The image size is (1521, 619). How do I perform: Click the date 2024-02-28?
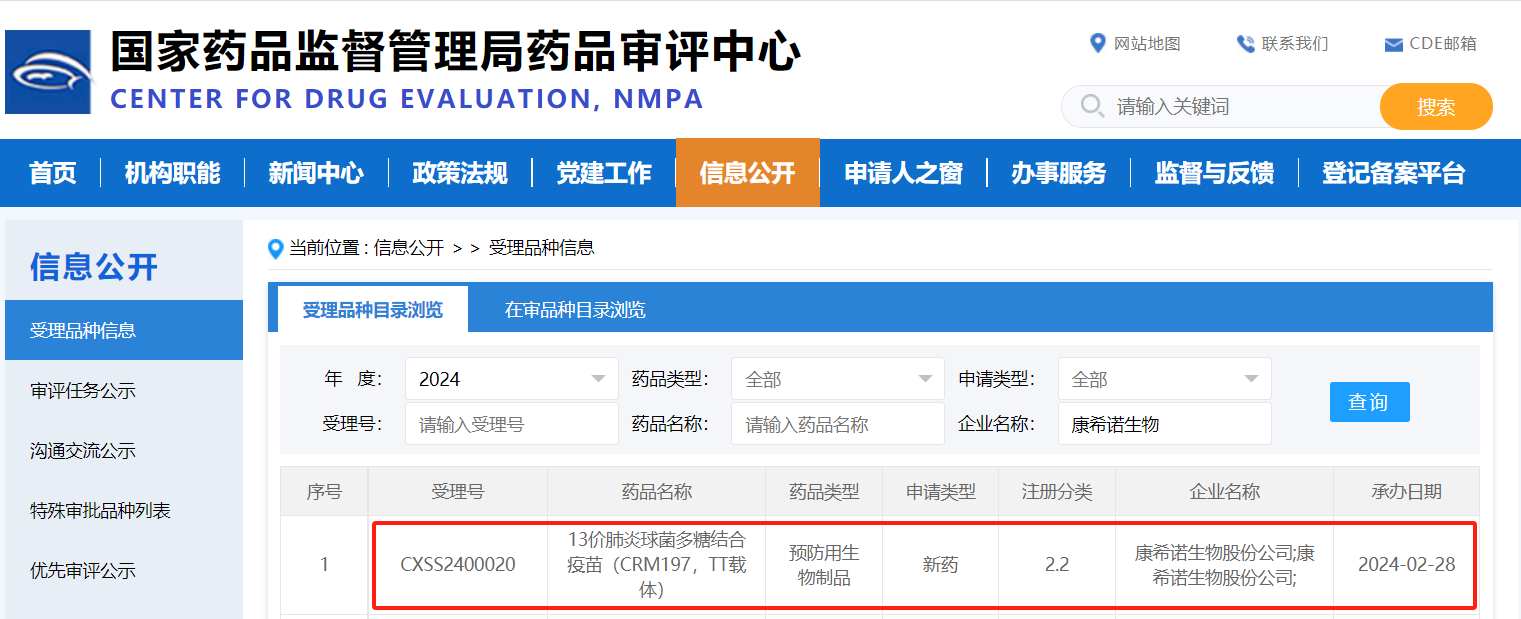coord(1407,565)
